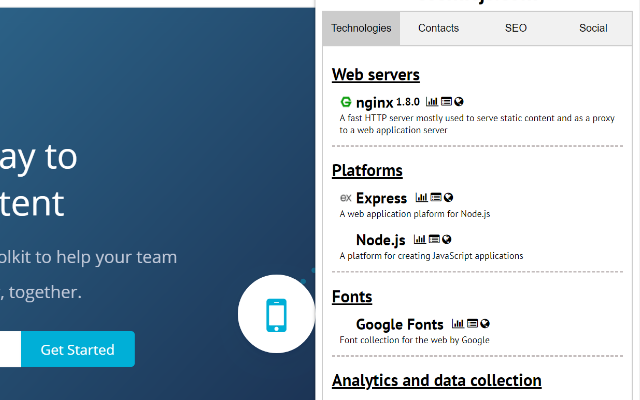
Task: Click the Google Fonts technology name
Action: (x=399, y=324)
